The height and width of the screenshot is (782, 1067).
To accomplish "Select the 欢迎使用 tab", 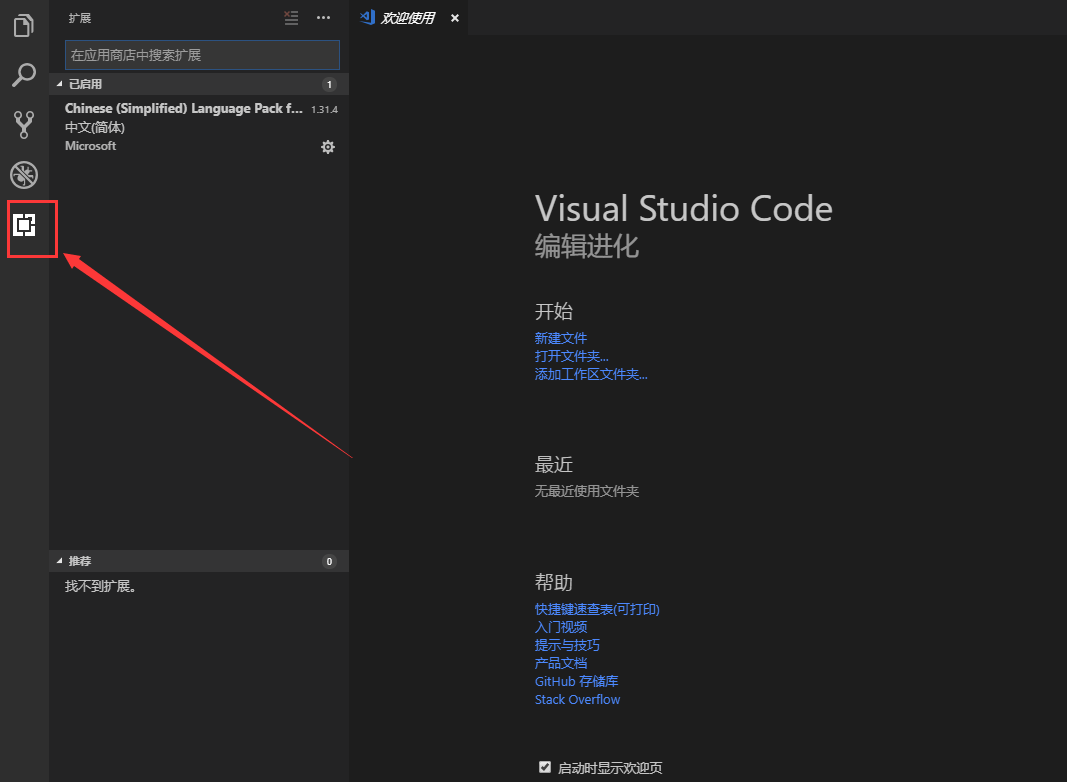I will tap(408, 18).
